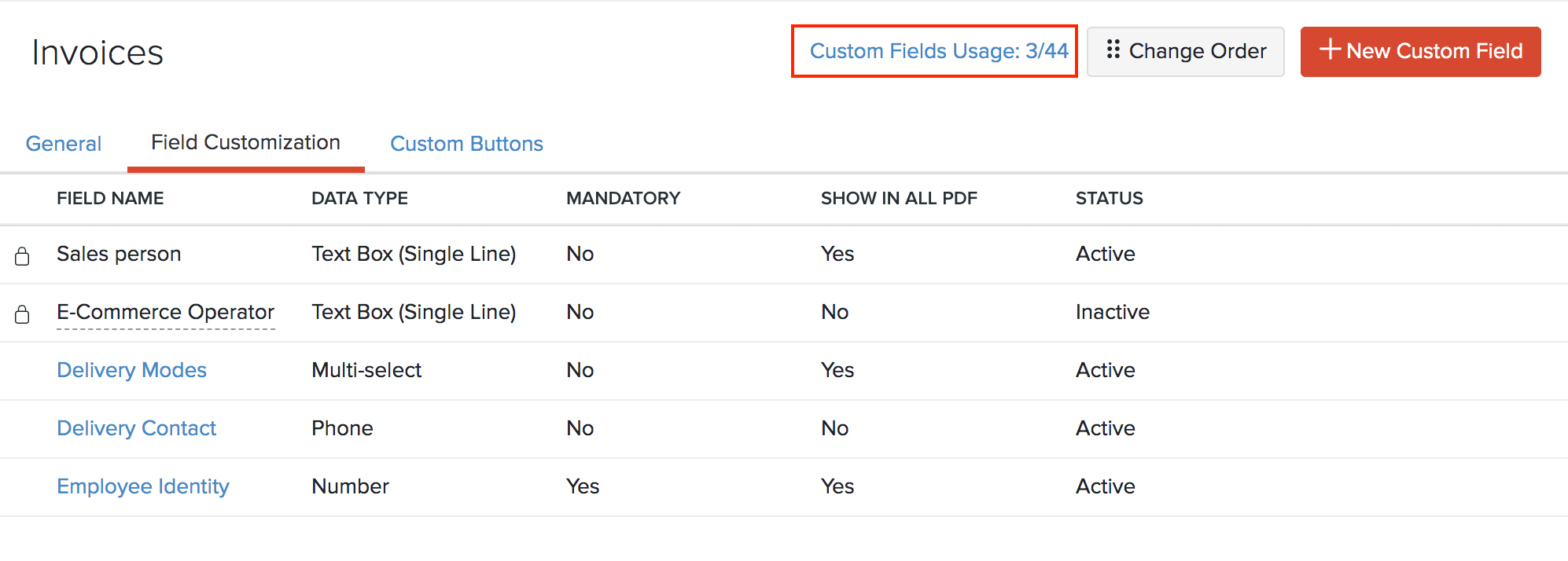Select the Field Customization tab
This screenshot has width=1568, height=561.
(x=245, y=142)
